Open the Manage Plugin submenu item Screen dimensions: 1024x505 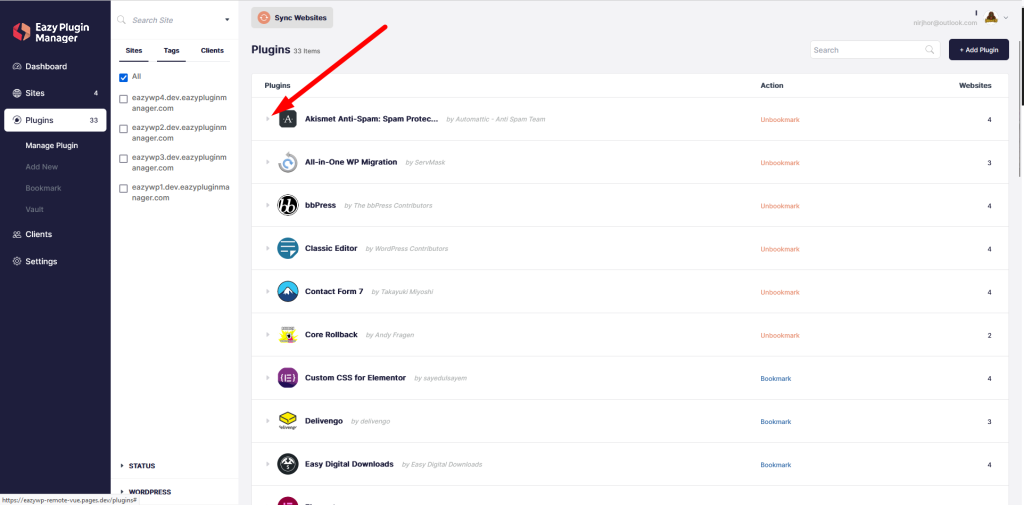pos(52,146)
